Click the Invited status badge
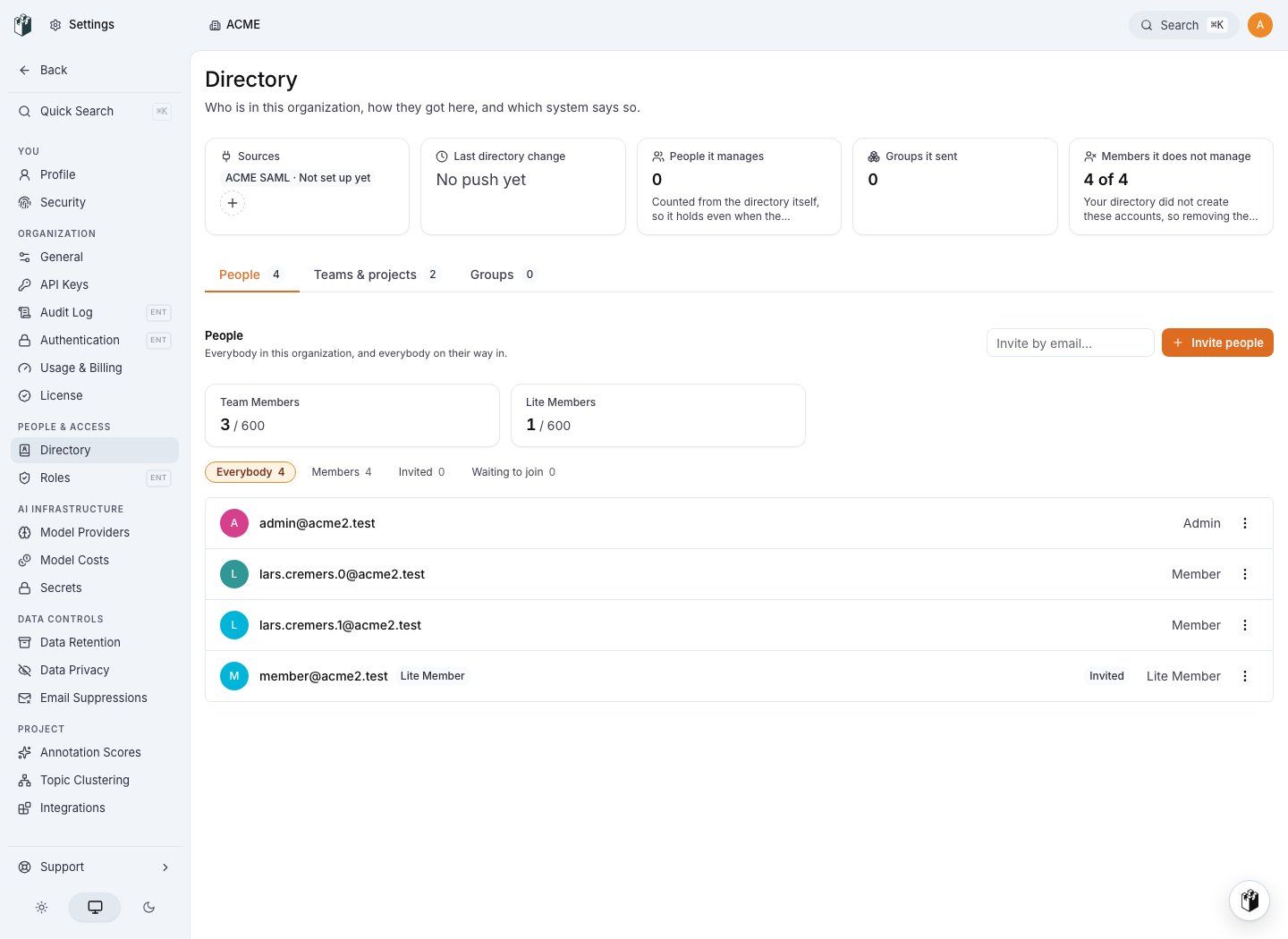This screenshot has height=939, width=1288. 1106,676
